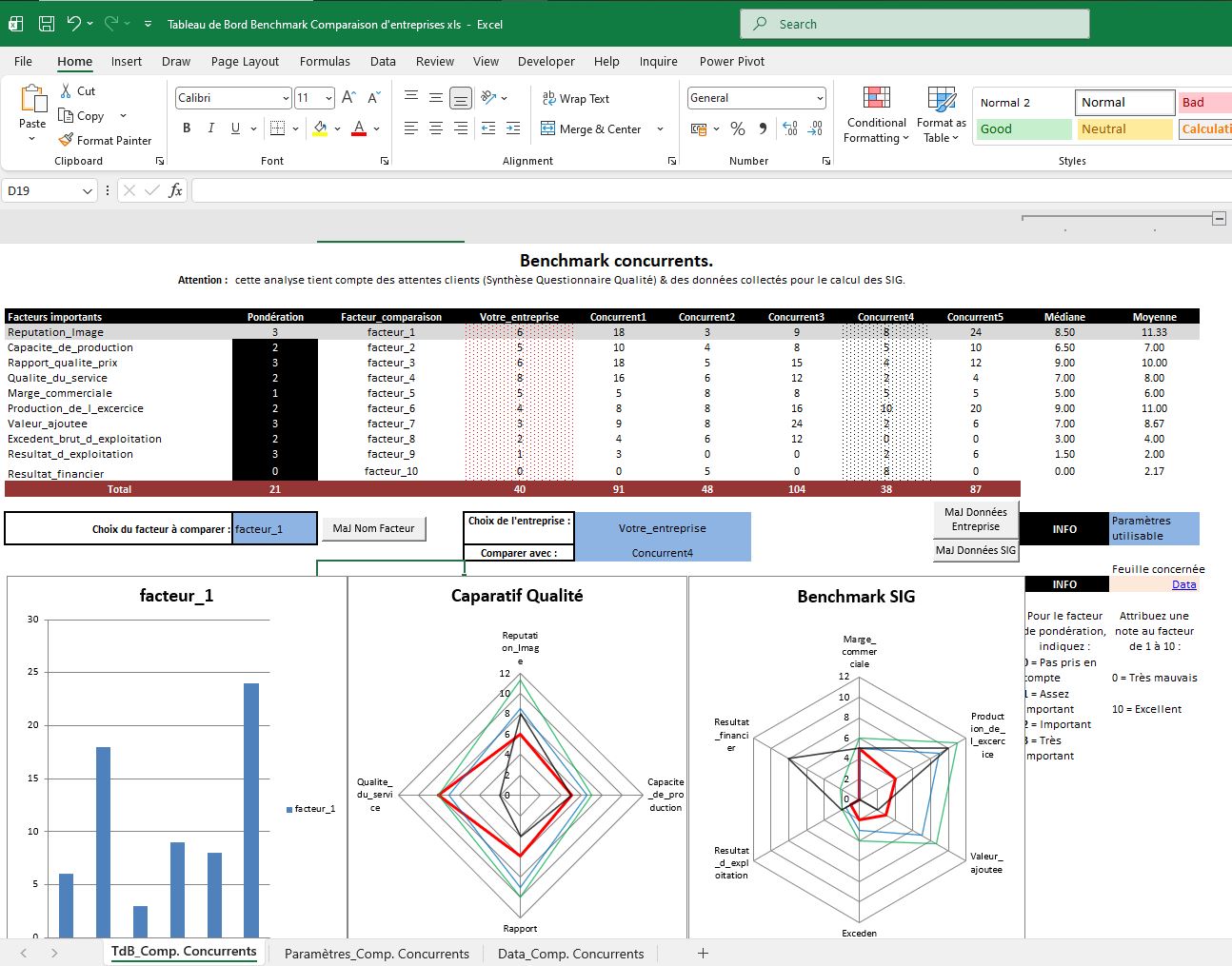Open Alignment group dialog launcher
Image resolution: width=1232 pixels, height=966 pixels.
pyautogui.click(x=672, y=161)
